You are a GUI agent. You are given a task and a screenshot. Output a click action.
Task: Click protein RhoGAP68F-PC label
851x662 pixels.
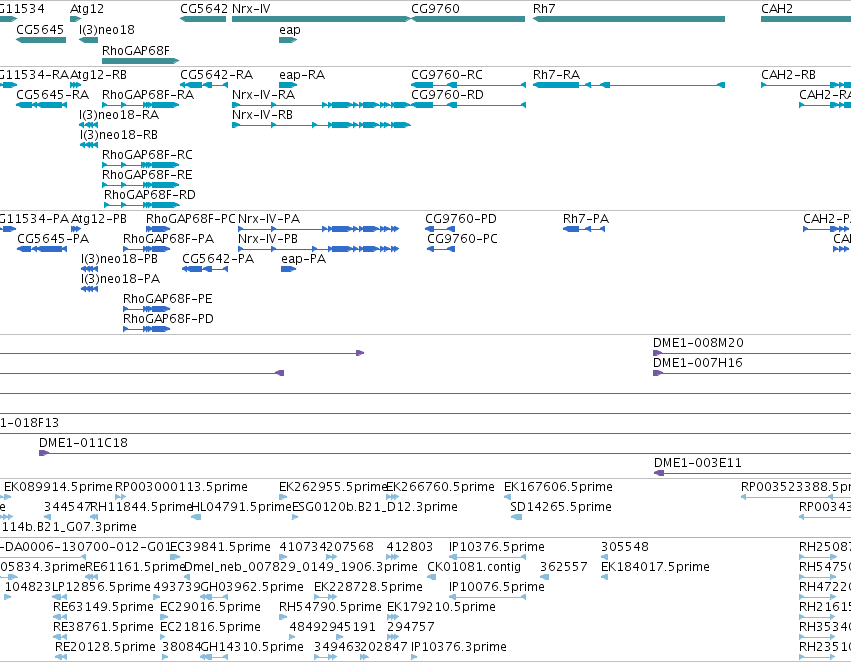190,219
